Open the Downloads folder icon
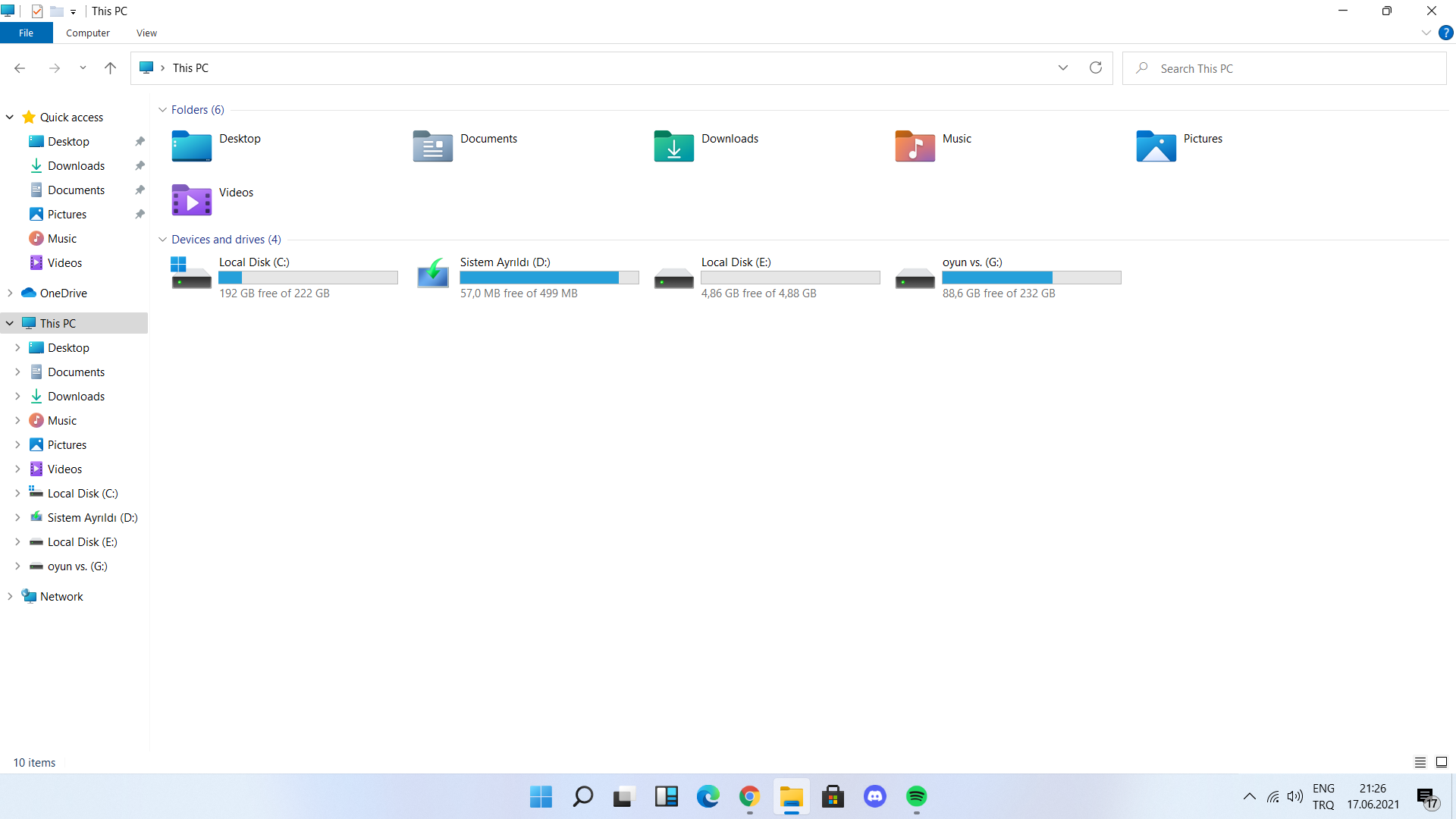 (x=673, y=146)
